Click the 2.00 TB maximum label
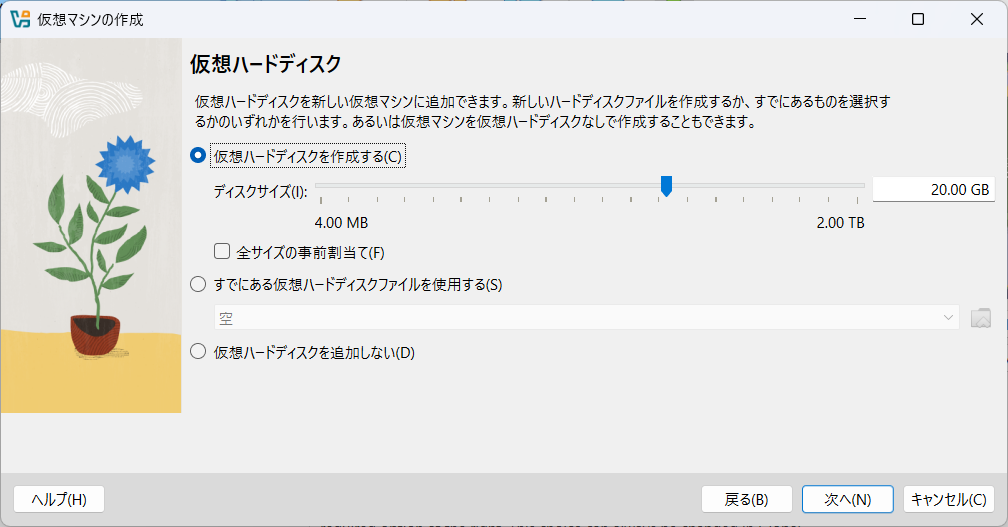Viewport: 1008px width, 527px height. pyautogui.click(x=840, y=223)
